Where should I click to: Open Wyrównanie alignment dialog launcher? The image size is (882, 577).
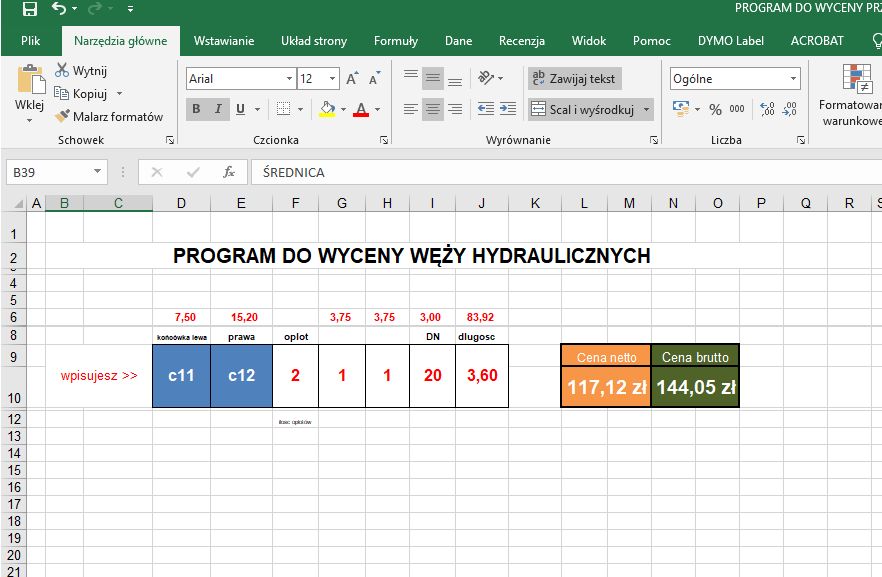[x=654, y=140]
